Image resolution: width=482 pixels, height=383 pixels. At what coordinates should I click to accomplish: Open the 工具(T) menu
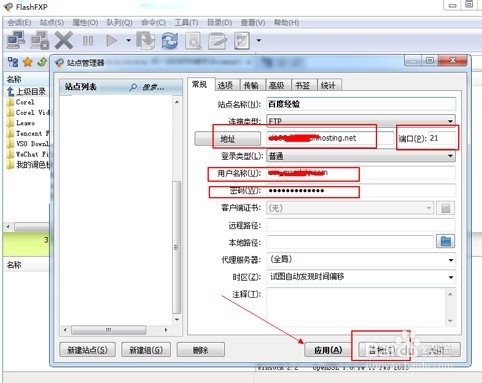click(186, 23)
